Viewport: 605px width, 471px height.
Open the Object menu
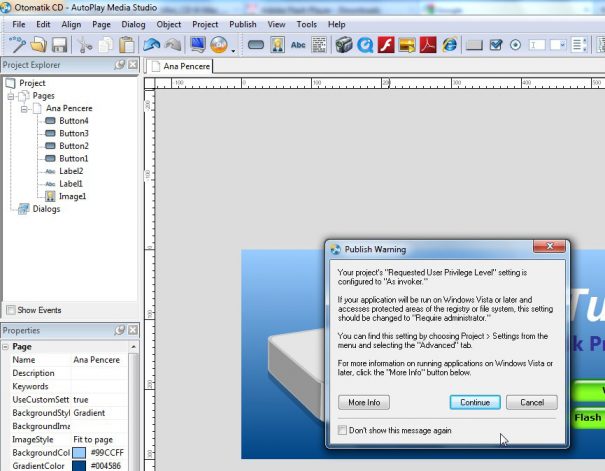(x=169, y=24)
